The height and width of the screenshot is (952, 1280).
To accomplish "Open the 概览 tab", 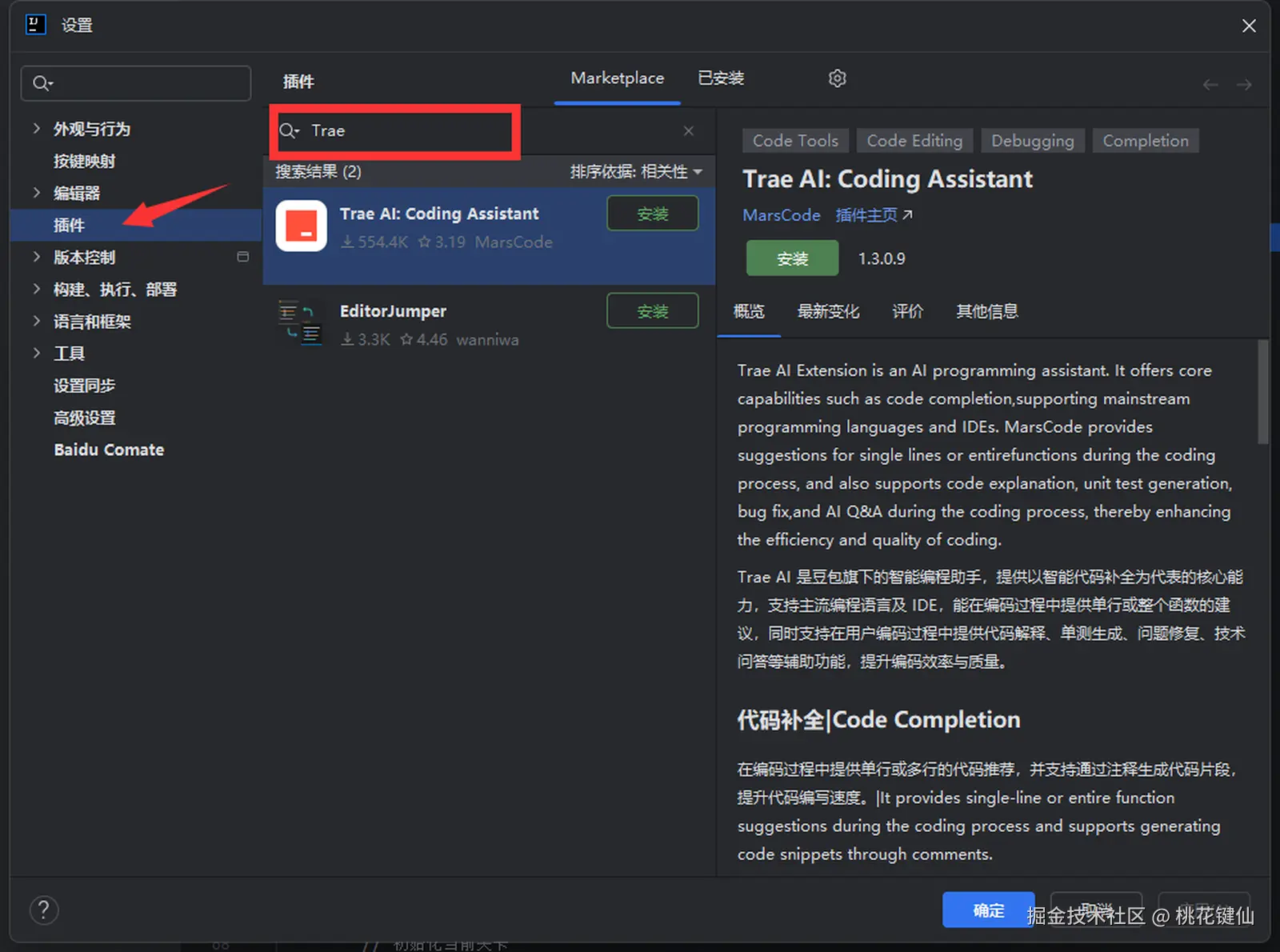I will [x=749, y=311].
